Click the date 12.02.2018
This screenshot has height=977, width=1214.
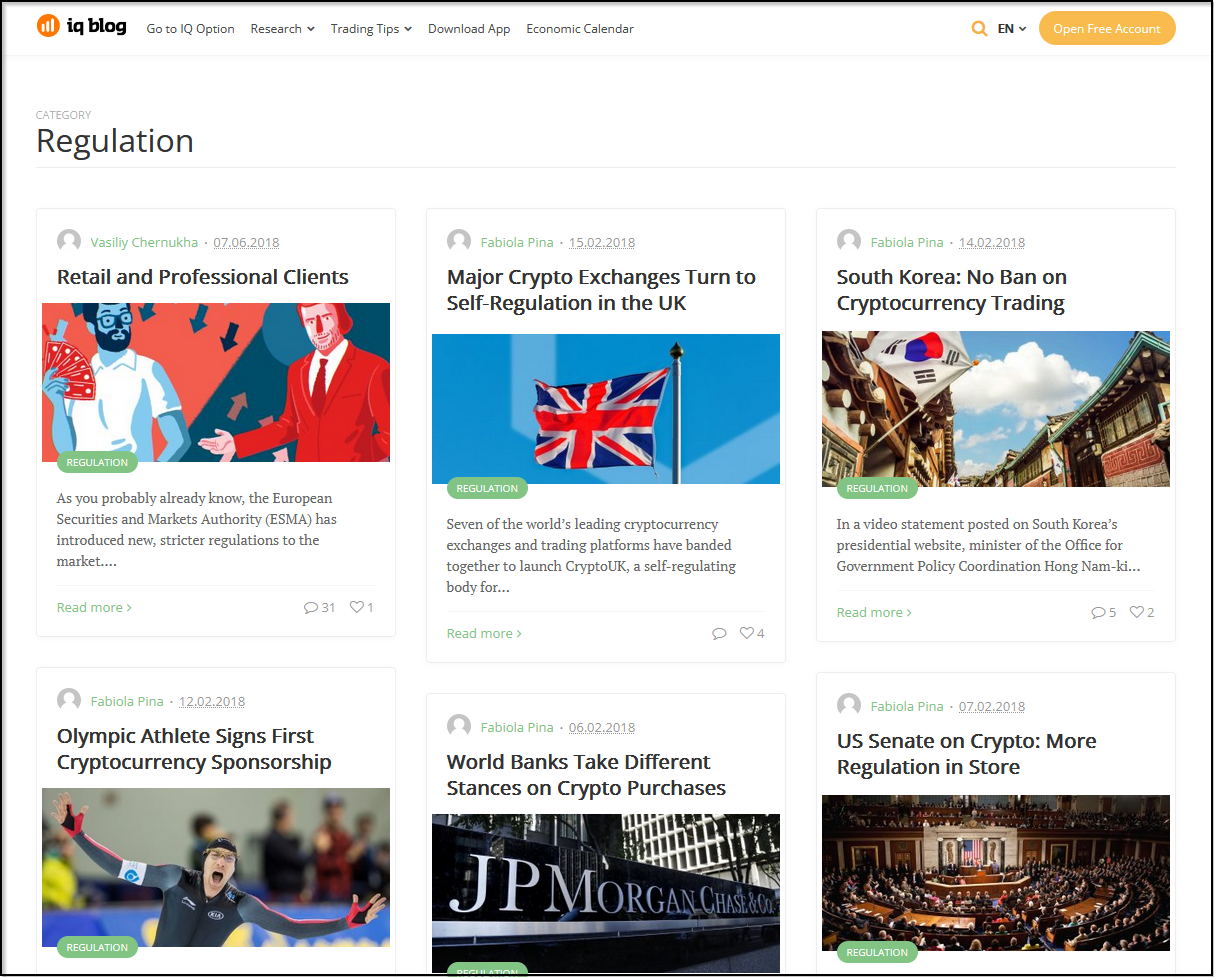point(212,701)
